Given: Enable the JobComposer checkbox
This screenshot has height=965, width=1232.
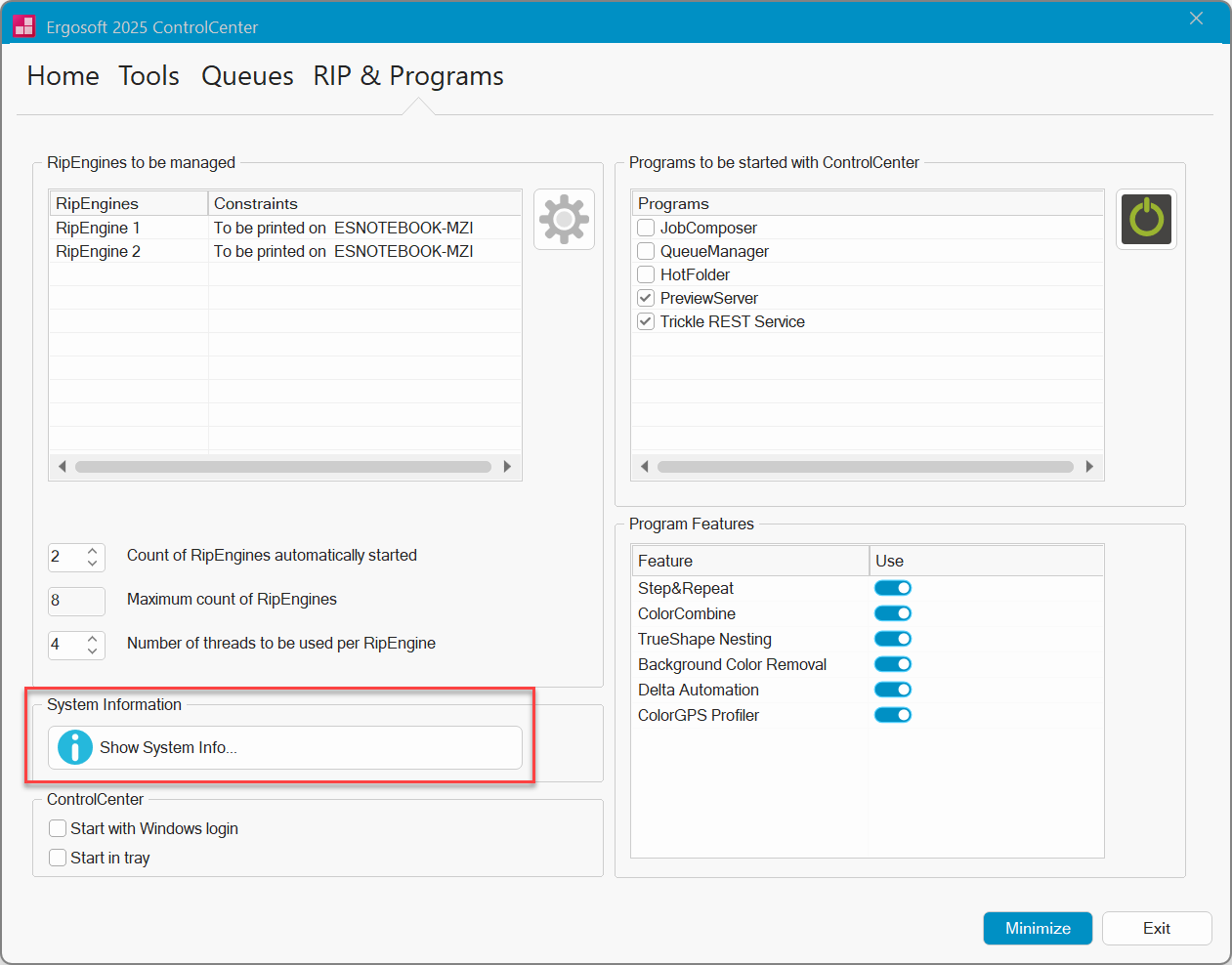Looking at the screenshot, I should coord(646,228).
